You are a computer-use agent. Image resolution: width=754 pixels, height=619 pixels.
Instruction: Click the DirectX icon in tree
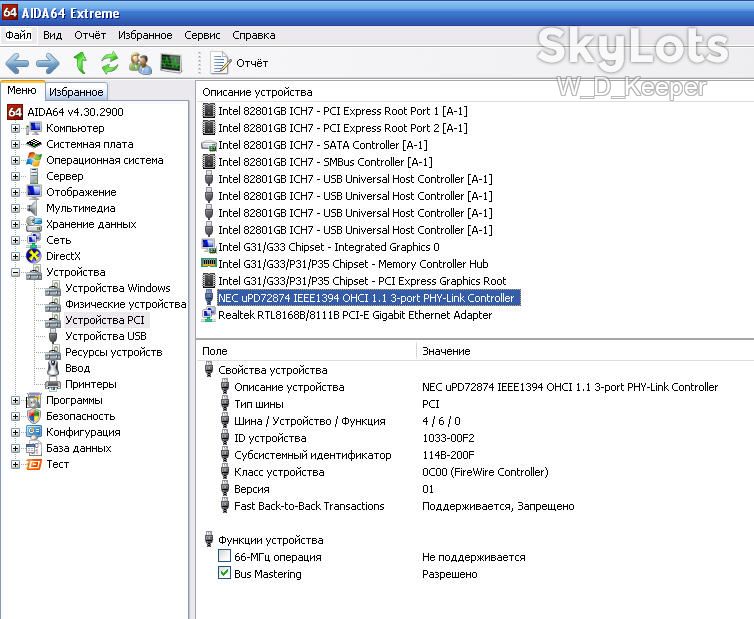(34, 256)
